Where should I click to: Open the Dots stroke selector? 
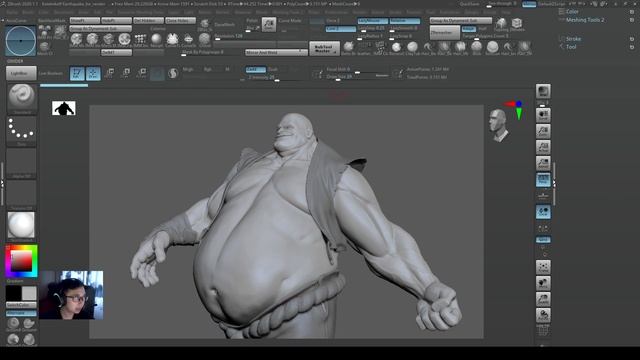click(x=22, y=131)
